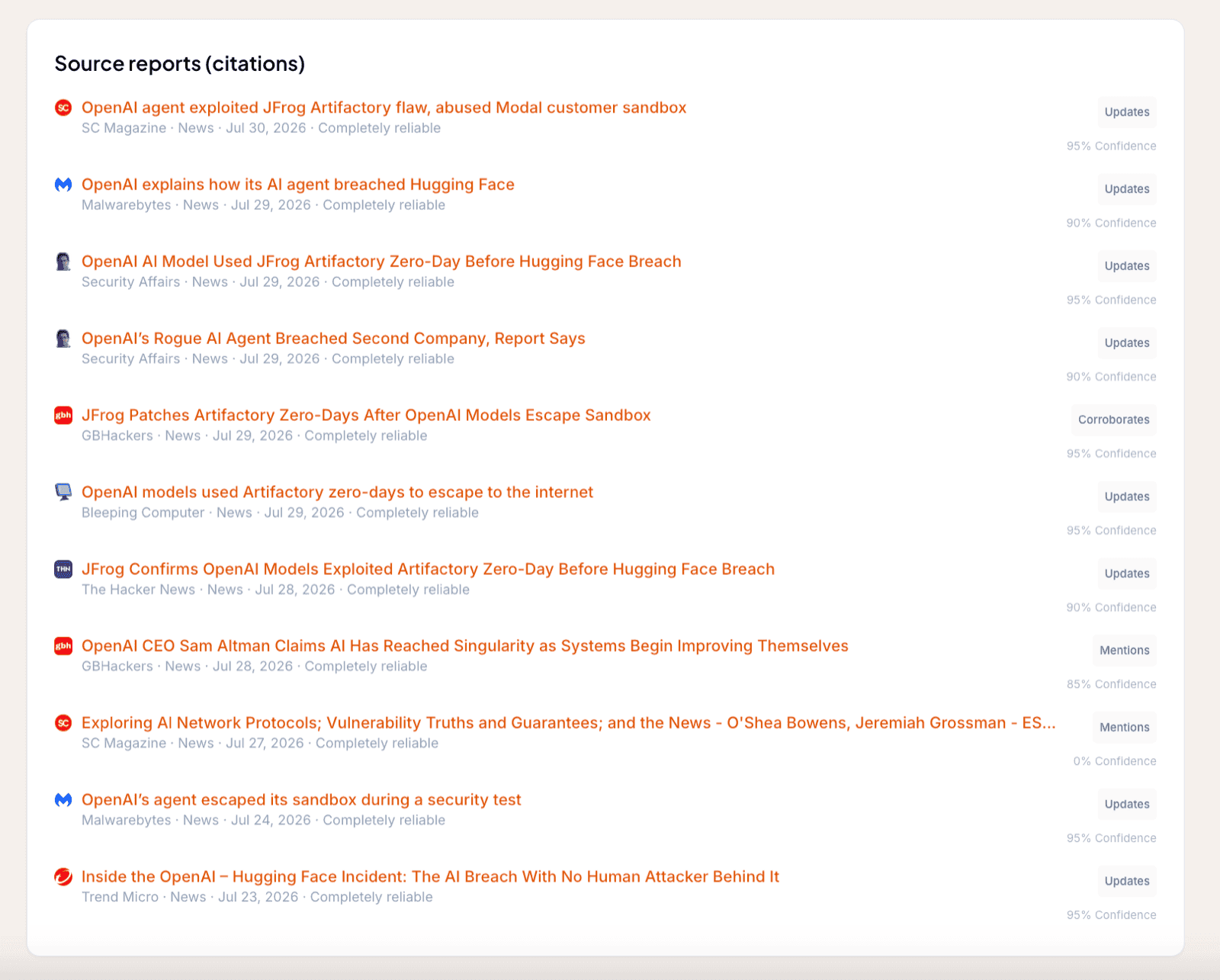The image size is (1220, 980).
Task: Click 'SC Magazine · News · Jul 27, 2026' metadata line
Action: tap(260, 744)
